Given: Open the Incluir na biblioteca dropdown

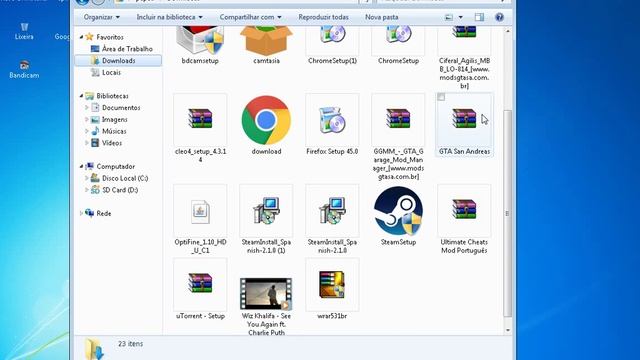Looking at the screenshot, I should coord(169,17).
